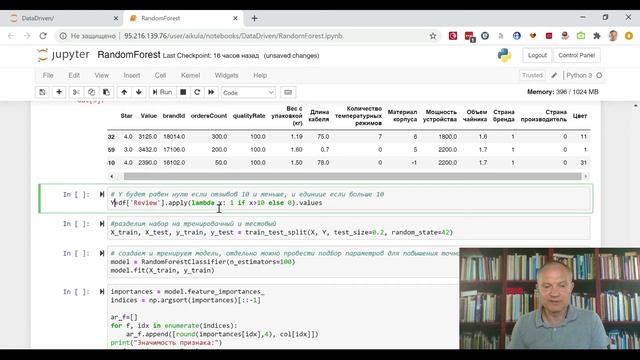Viewport: 640px width, 360px height.
Task: Open the Cell menu
Action: click(160, 76)
